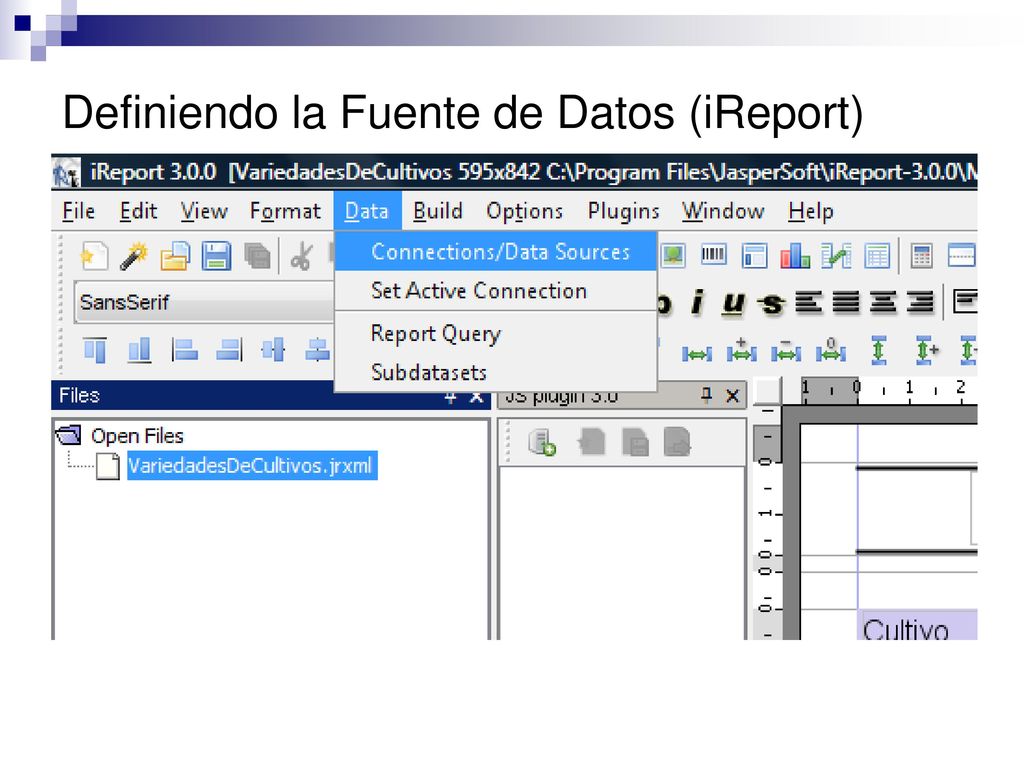
Task: Save the report with the floppy disk icon
Action: pos(216,256)
